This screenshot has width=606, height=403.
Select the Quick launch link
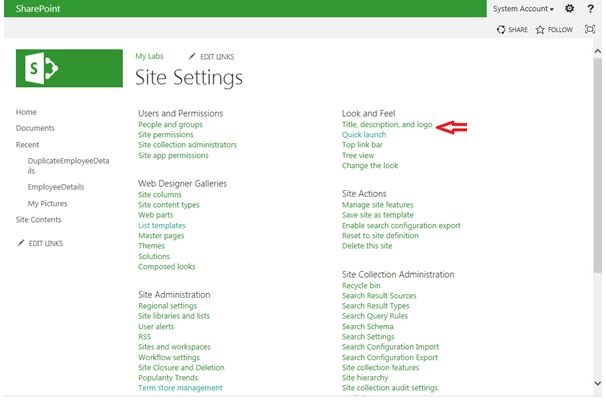pos(364,135)
